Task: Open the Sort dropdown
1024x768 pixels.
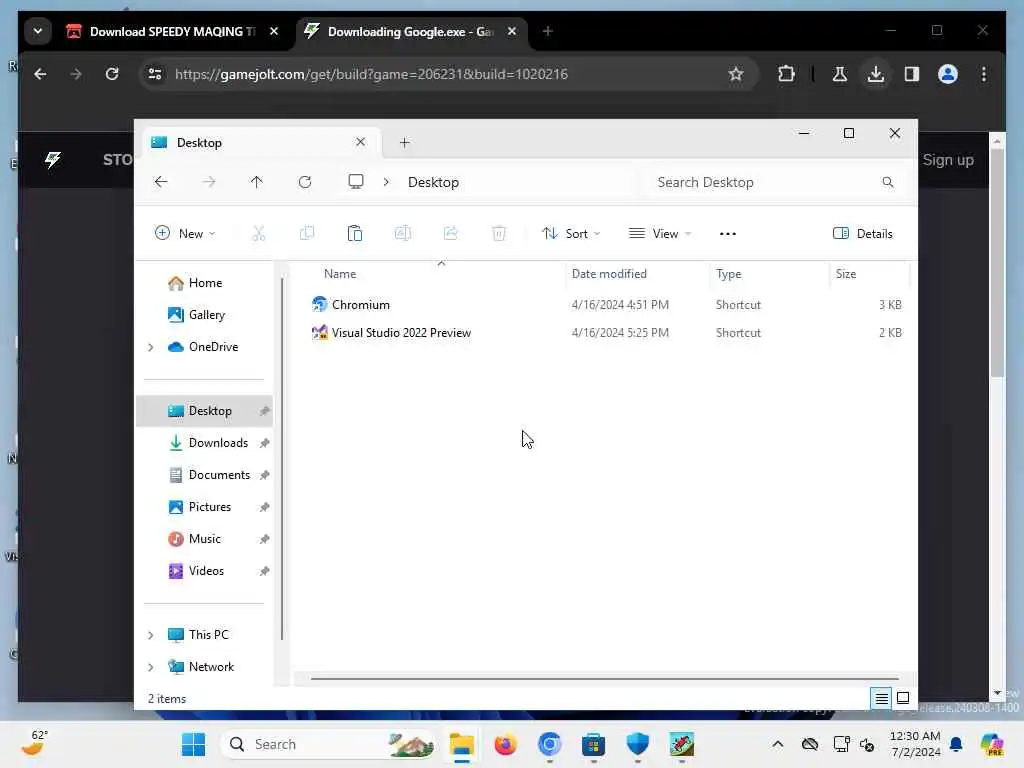Action: click(571, 234)
